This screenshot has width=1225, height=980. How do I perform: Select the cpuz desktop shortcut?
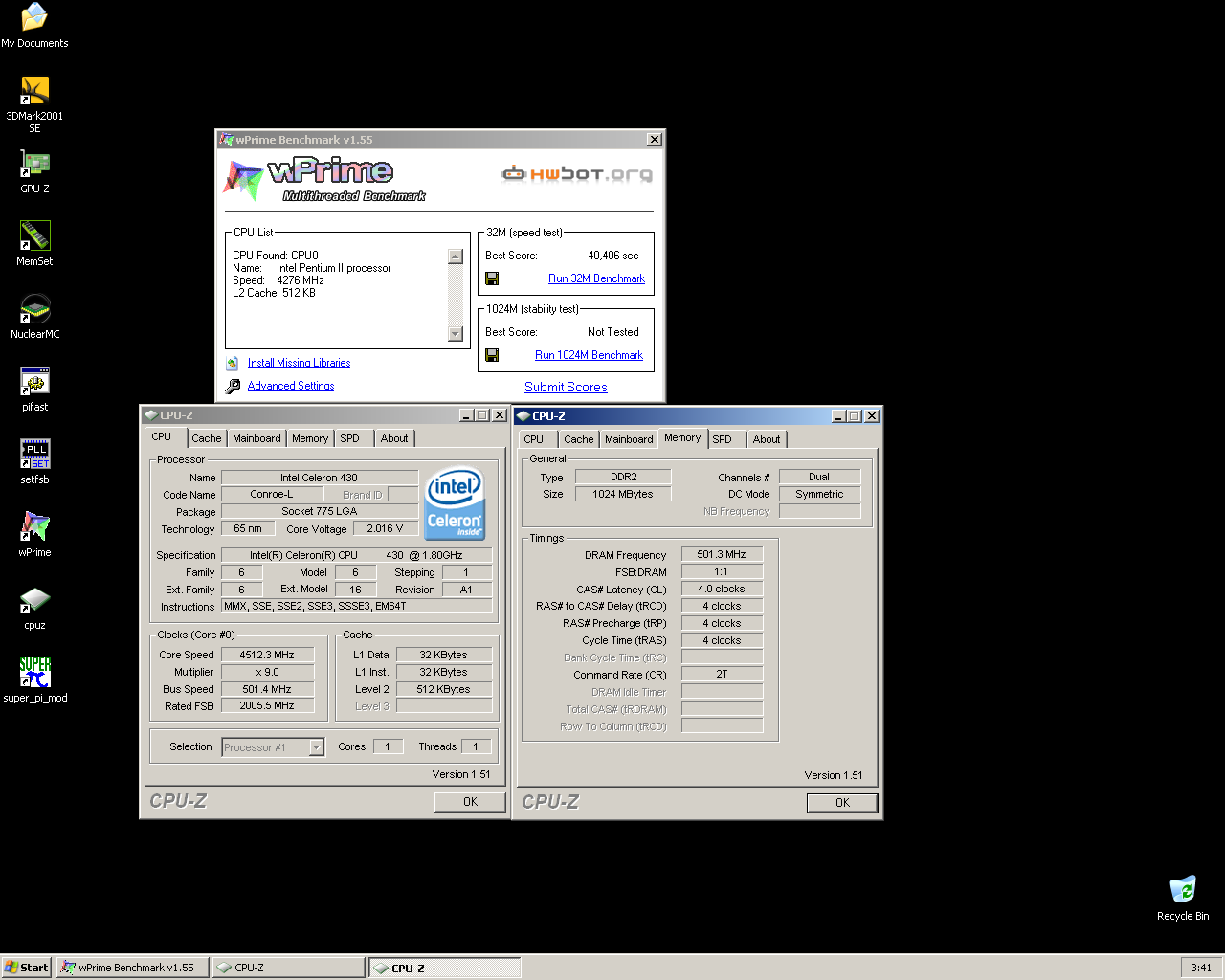point(34,609)
